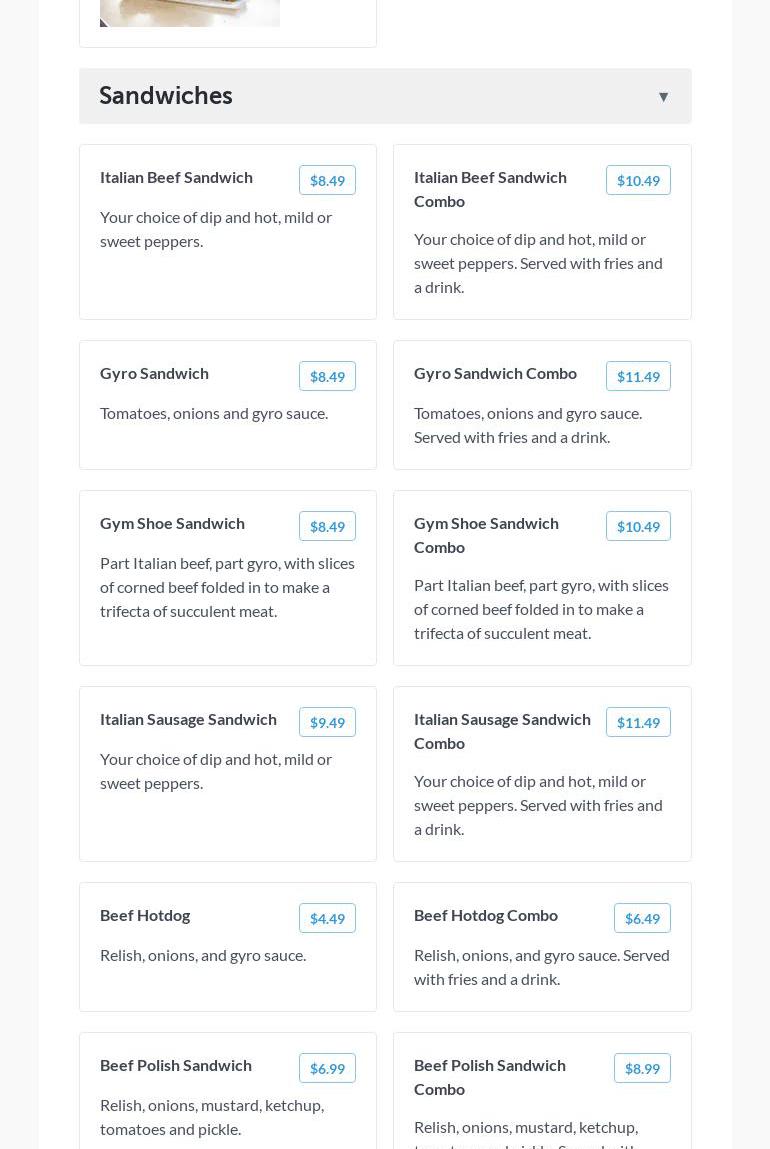Collapse the Sandwiches section arrow

[663, 97]
